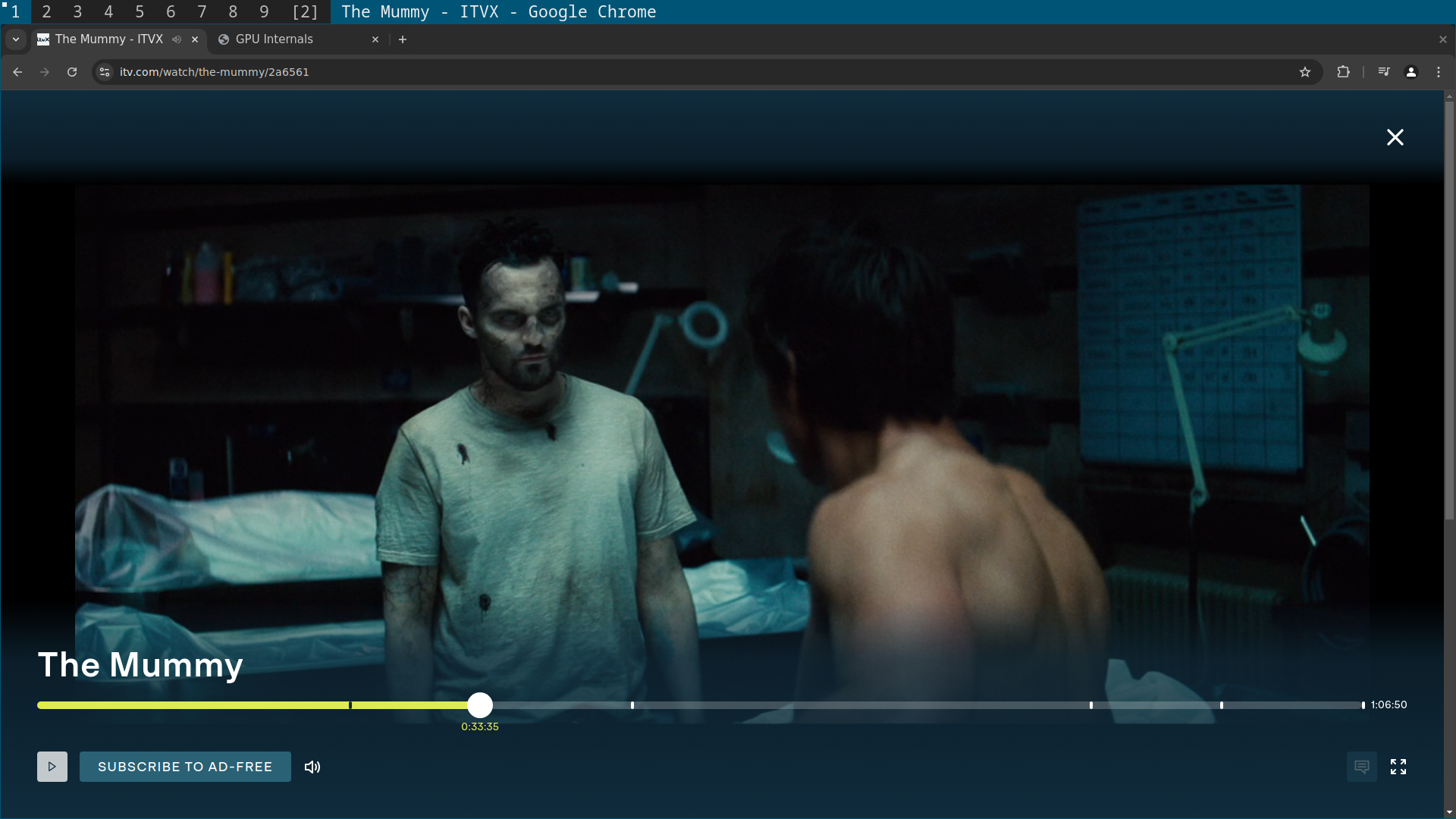This screenshot has width=1456, height=819.
Task: Bookmark this page with the star icon
Action: pyautogui.click(x=1304, y=72)
